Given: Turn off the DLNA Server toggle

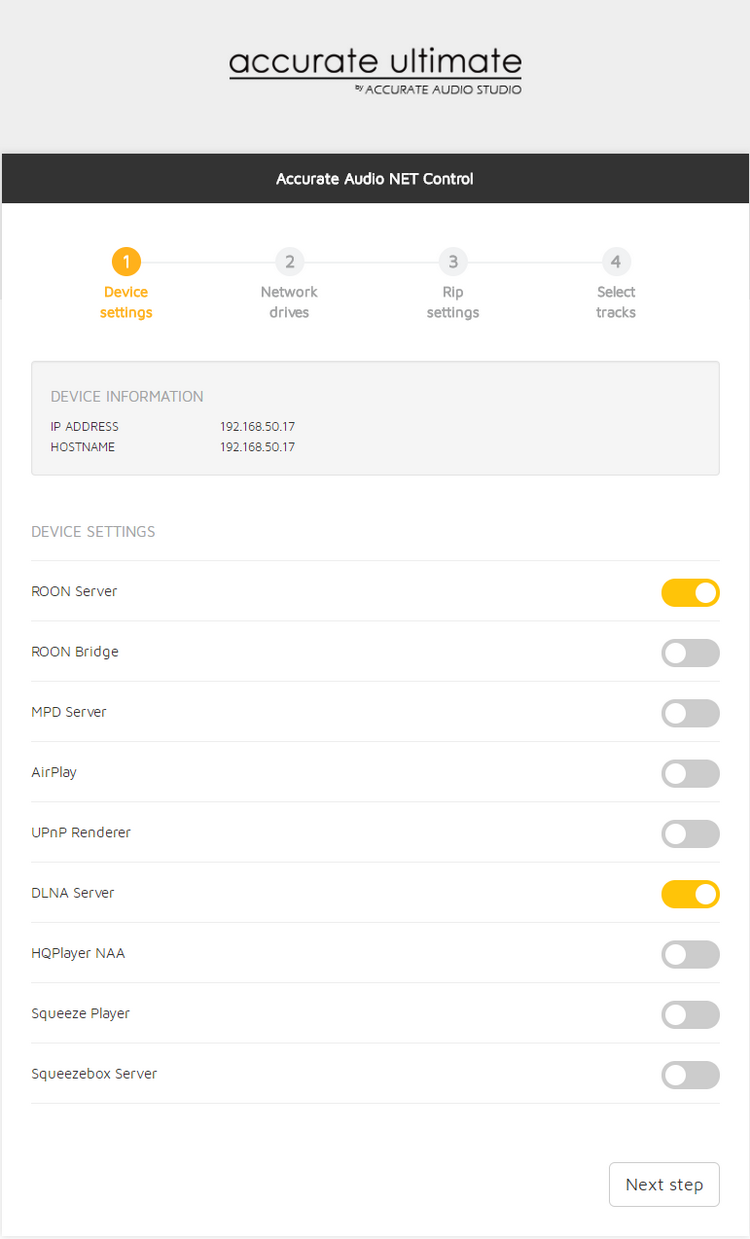Looking at the screenshot, I should pos(690,894).
